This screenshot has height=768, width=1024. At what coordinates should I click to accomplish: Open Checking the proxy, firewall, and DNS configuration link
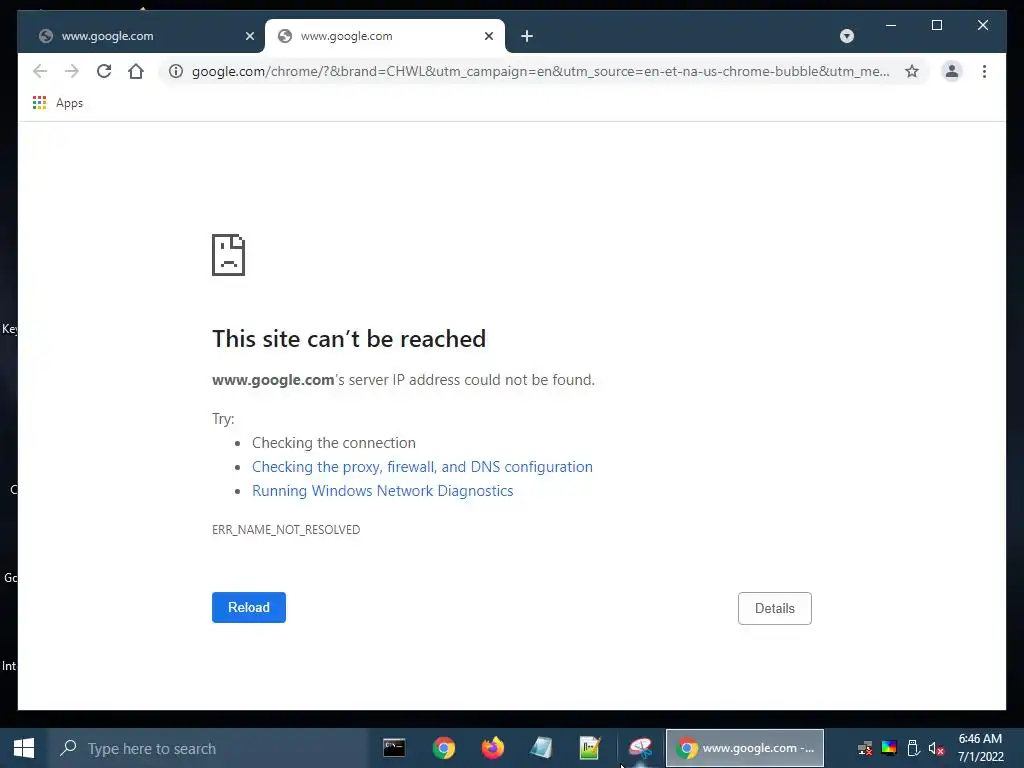pyautogui.click(x=423, y=467)
